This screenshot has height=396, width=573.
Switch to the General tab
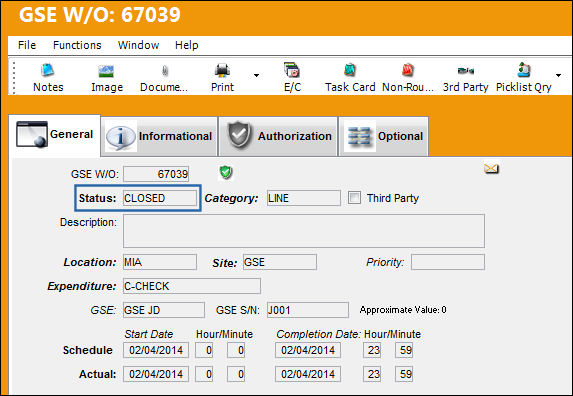[x=54, y=135]
